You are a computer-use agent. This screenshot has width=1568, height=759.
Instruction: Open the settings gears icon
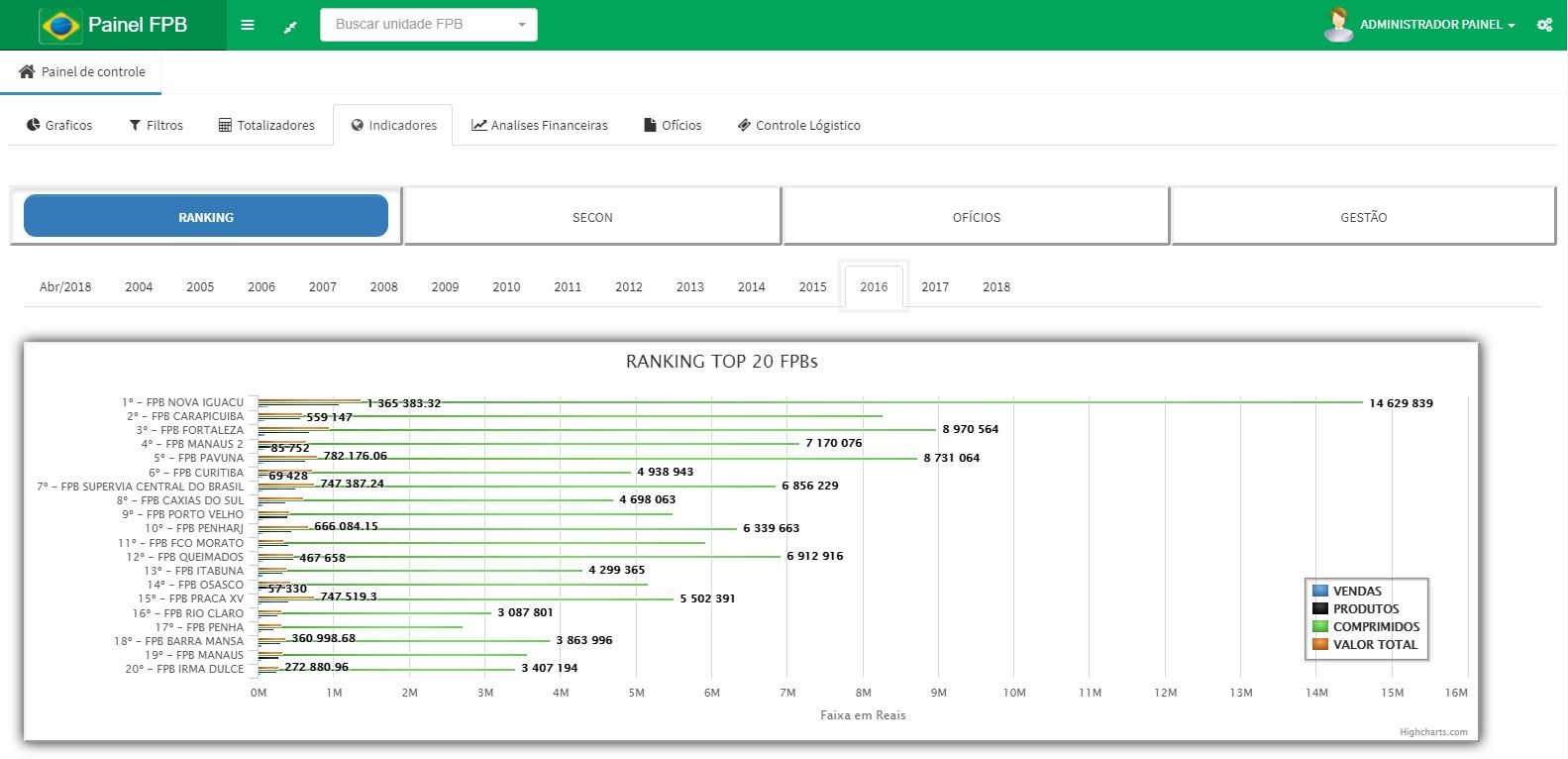click(x=1544, y=25)
